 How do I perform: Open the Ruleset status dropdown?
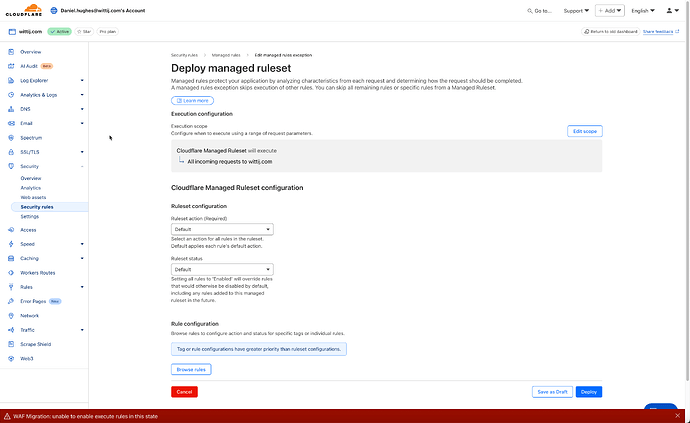(x=222, y=269)
